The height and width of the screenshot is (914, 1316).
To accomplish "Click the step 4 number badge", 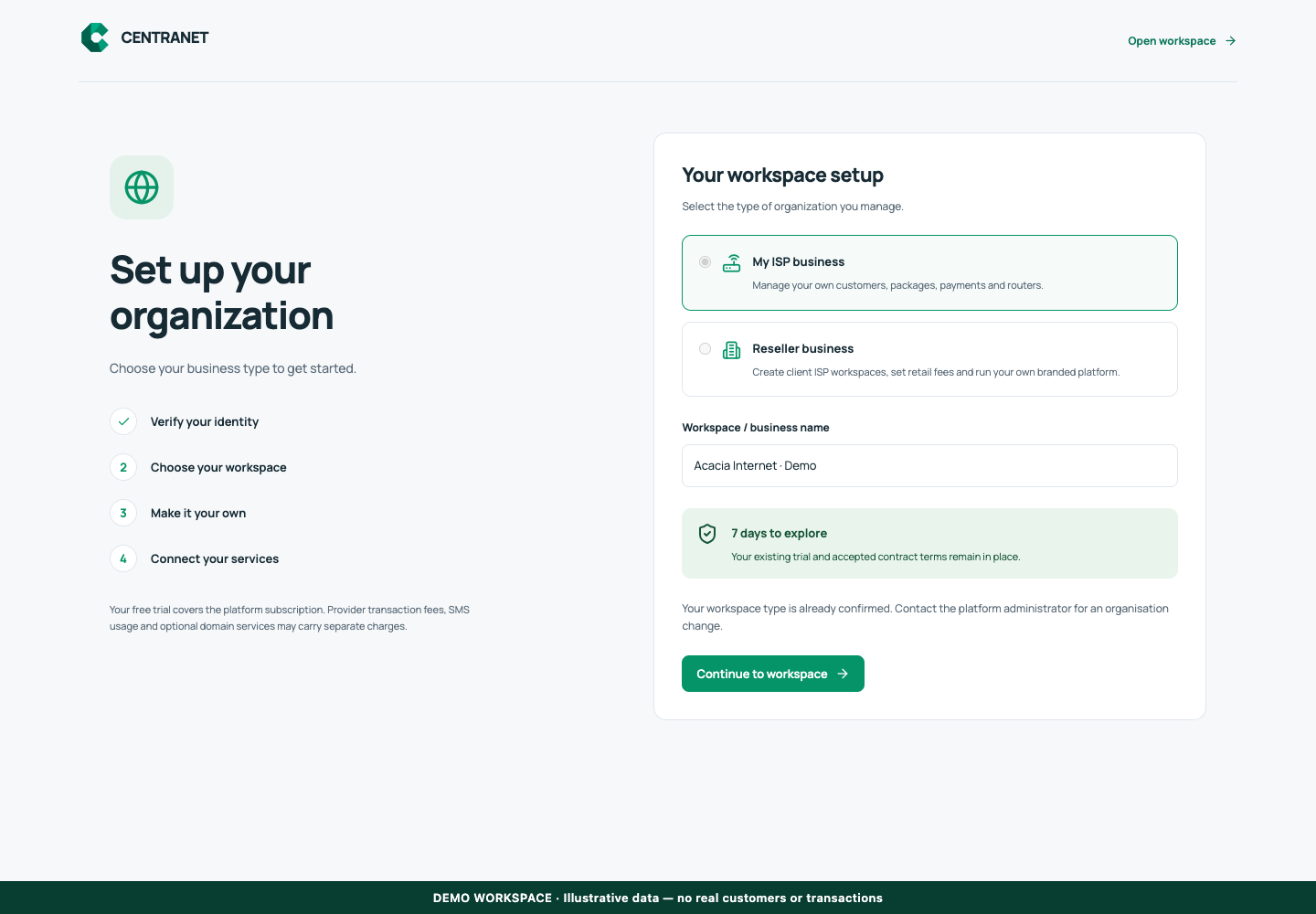I will coord(123,558).
